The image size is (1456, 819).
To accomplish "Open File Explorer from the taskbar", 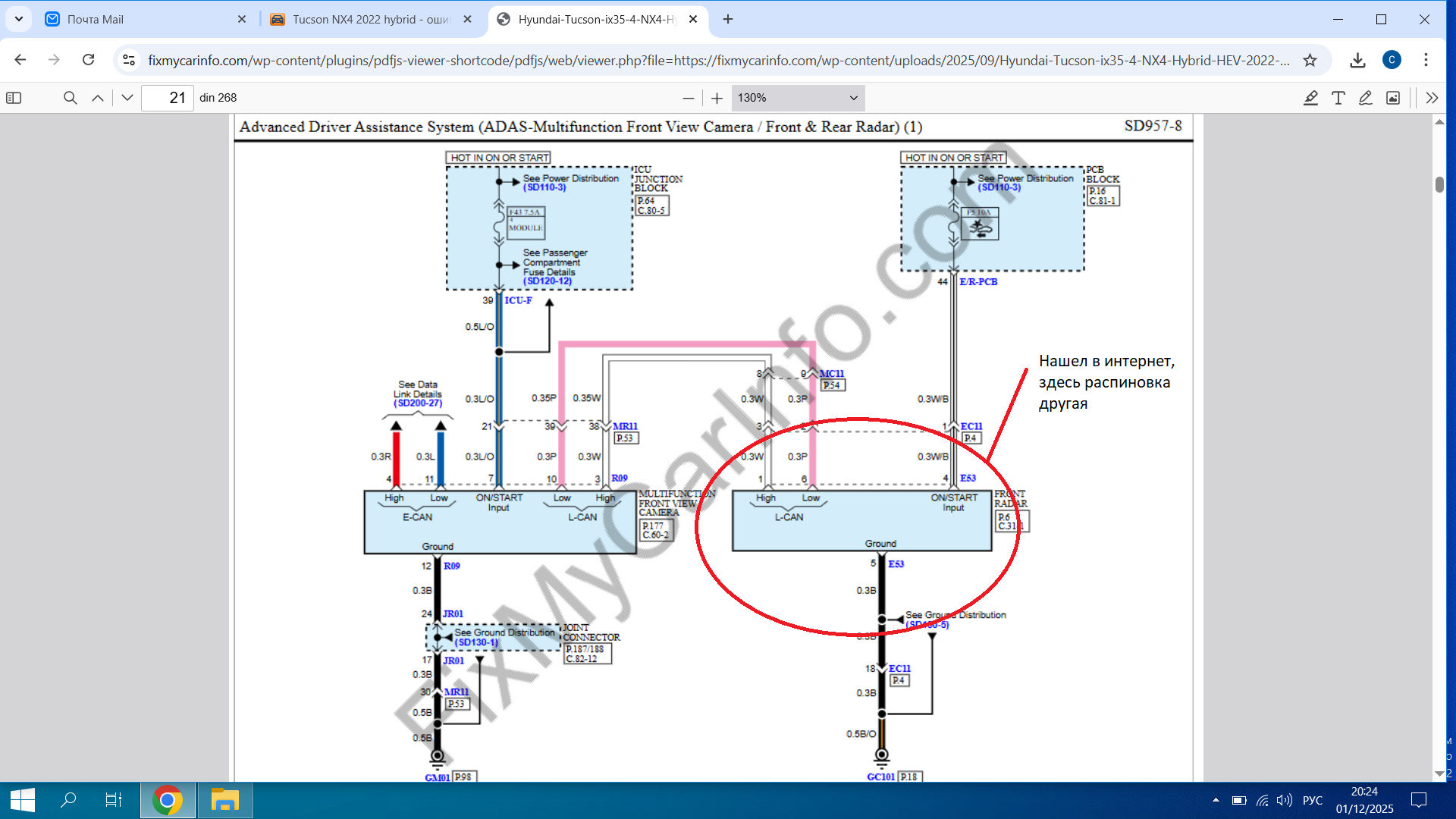I will (x=224, y=800).
